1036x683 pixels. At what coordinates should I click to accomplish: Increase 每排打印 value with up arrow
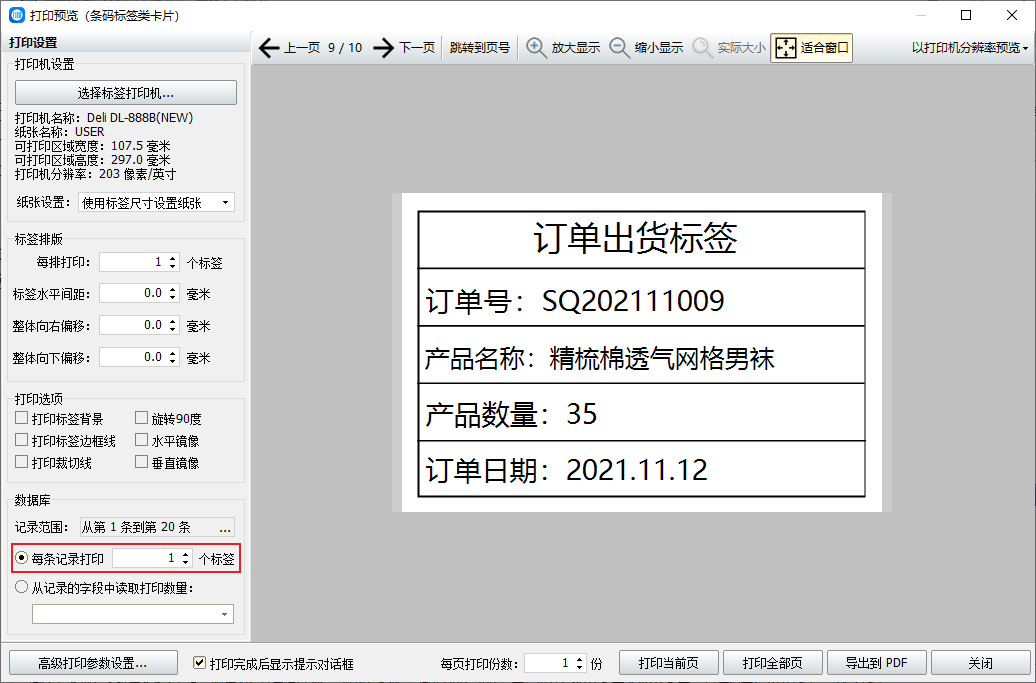click(x=172, y=258)
